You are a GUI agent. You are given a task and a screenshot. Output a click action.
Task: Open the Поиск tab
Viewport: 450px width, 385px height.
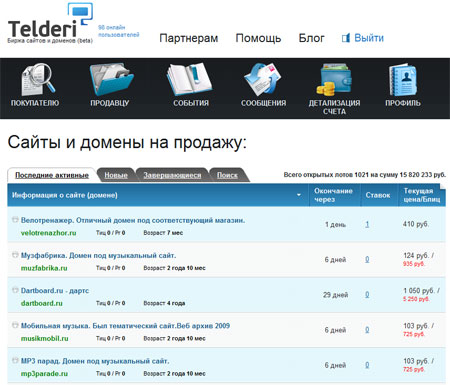pyautogui.click(x=227, y=175)
